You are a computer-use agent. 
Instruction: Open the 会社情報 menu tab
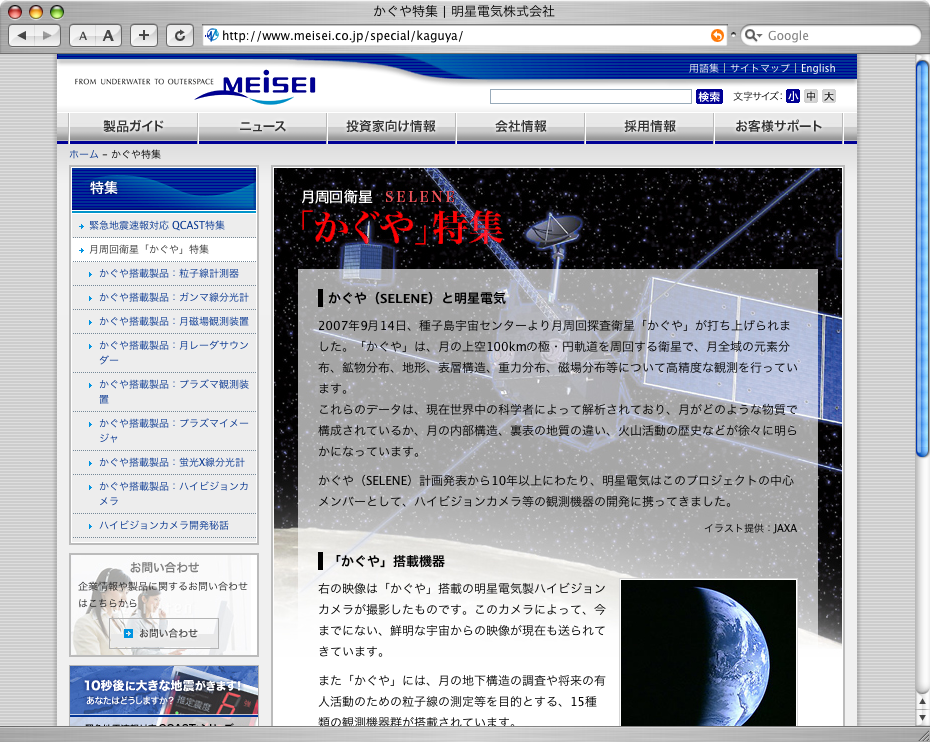(521, 126)
